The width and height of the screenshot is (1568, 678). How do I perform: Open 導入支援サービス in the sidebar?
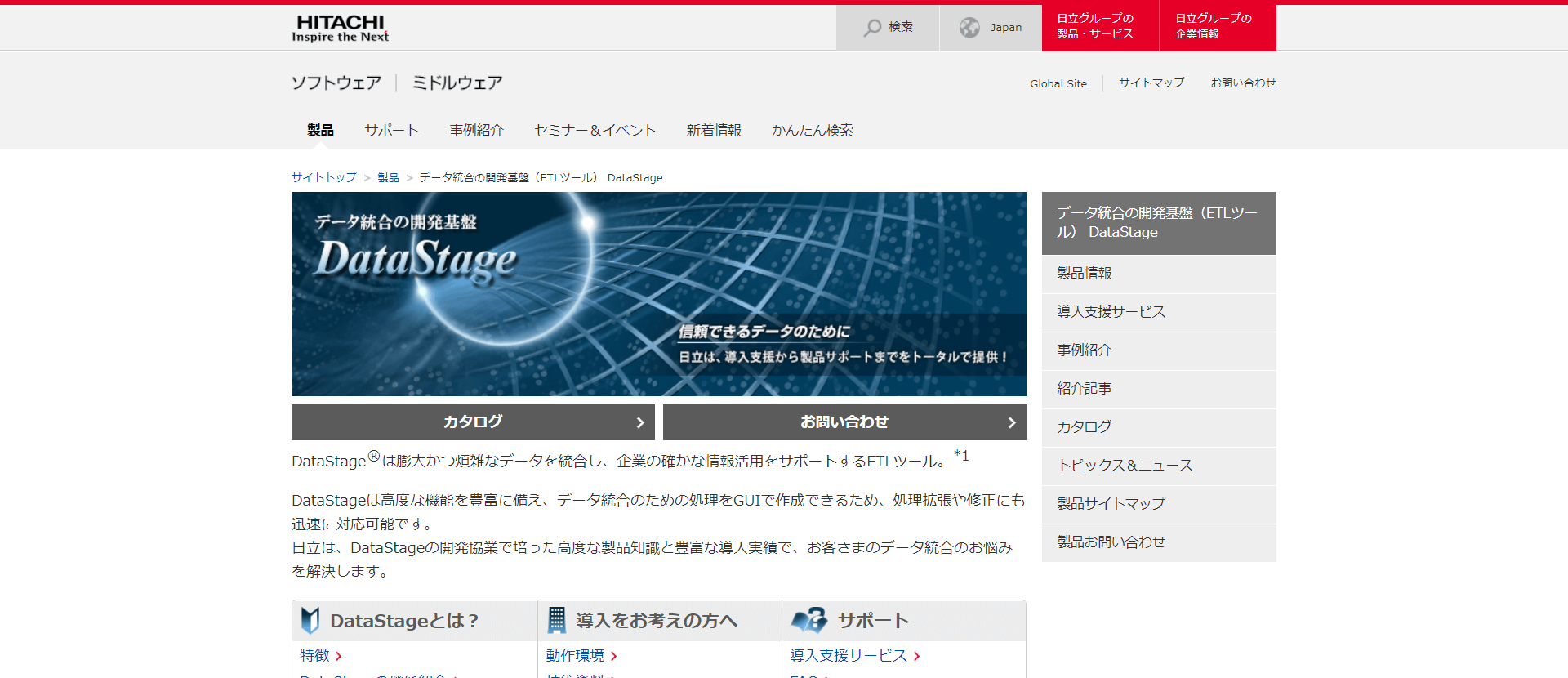1159,312
